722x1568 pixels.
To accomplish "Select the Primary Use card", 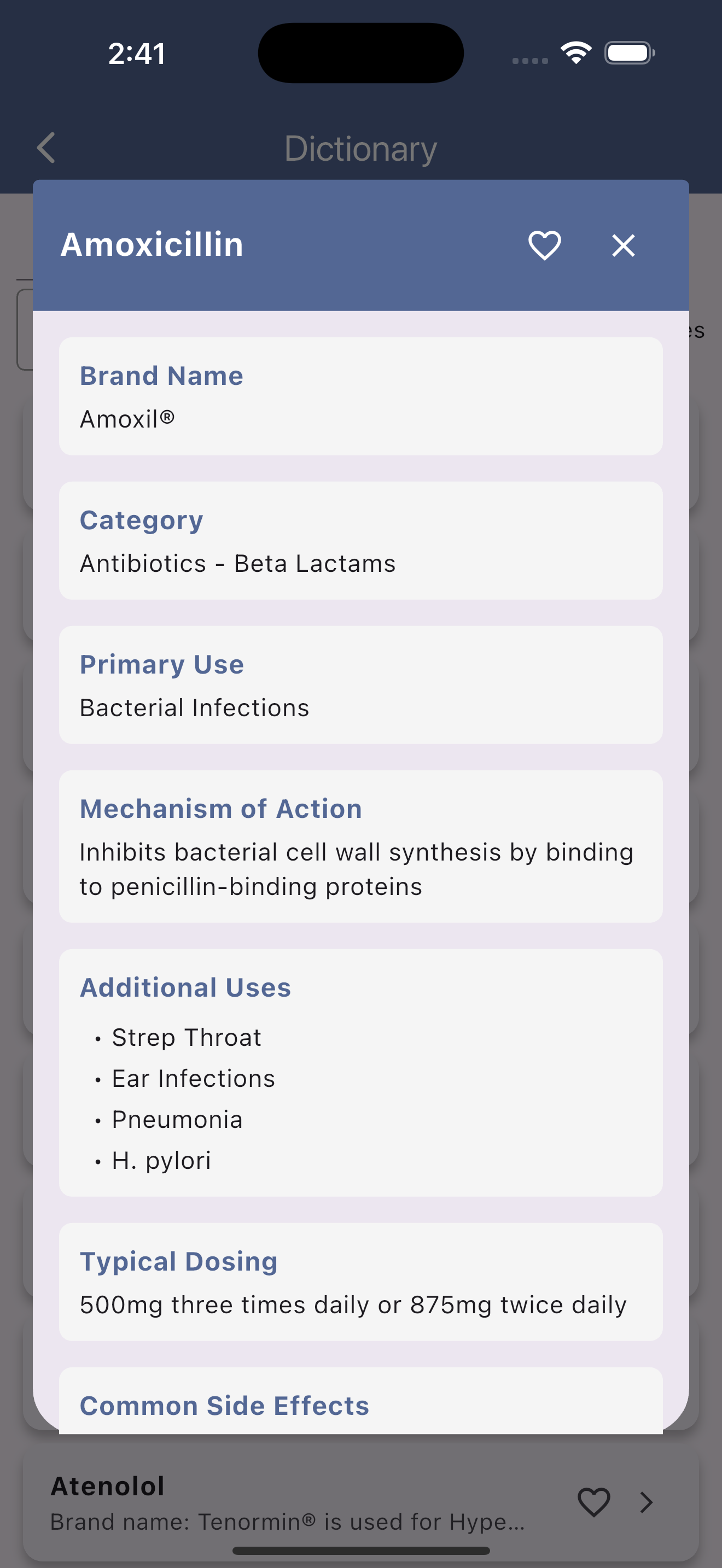I will pos(360,685).
